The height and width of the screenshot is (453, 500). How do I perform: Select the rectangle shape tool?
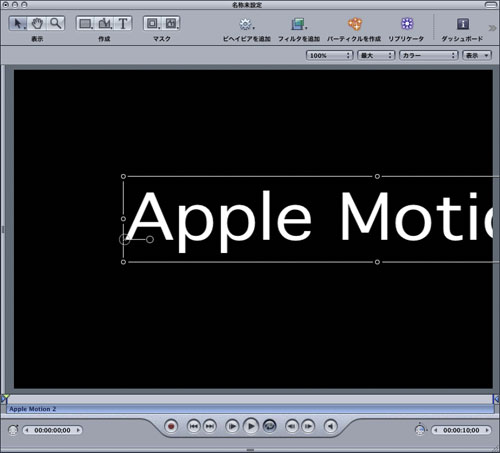[x=86, y=23]
